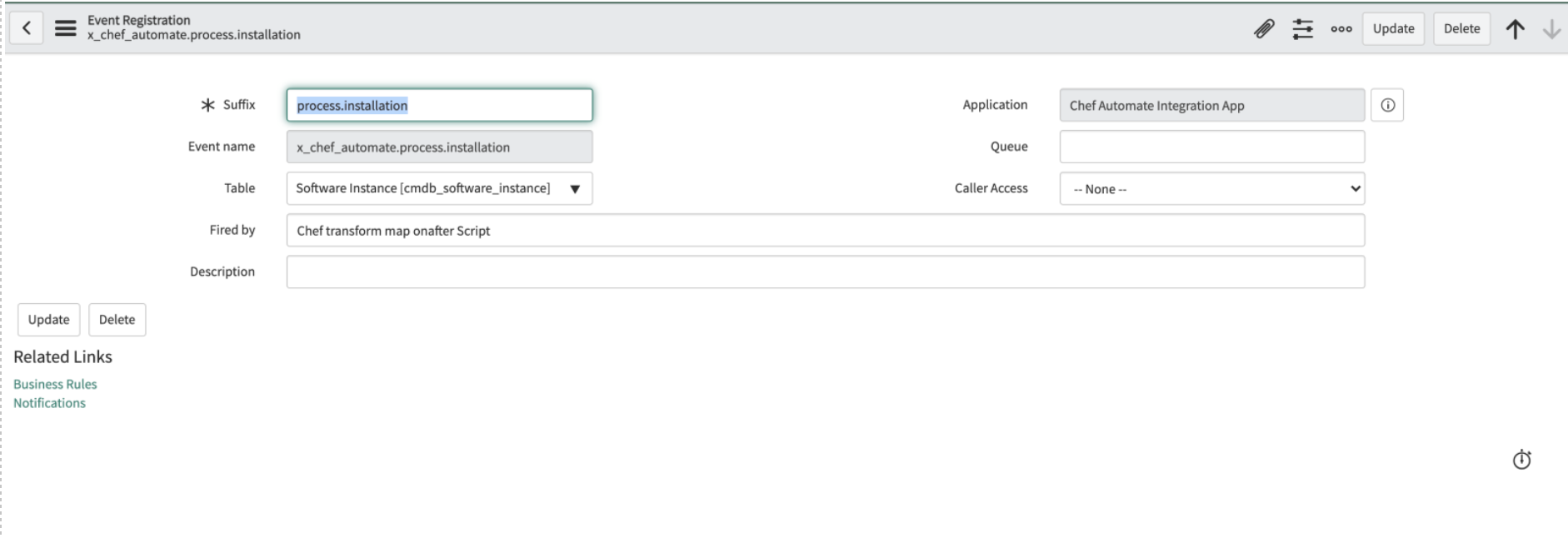Click the bottom Update button
This screenshot has width=1568, height=538.
[x=48, y=320]
